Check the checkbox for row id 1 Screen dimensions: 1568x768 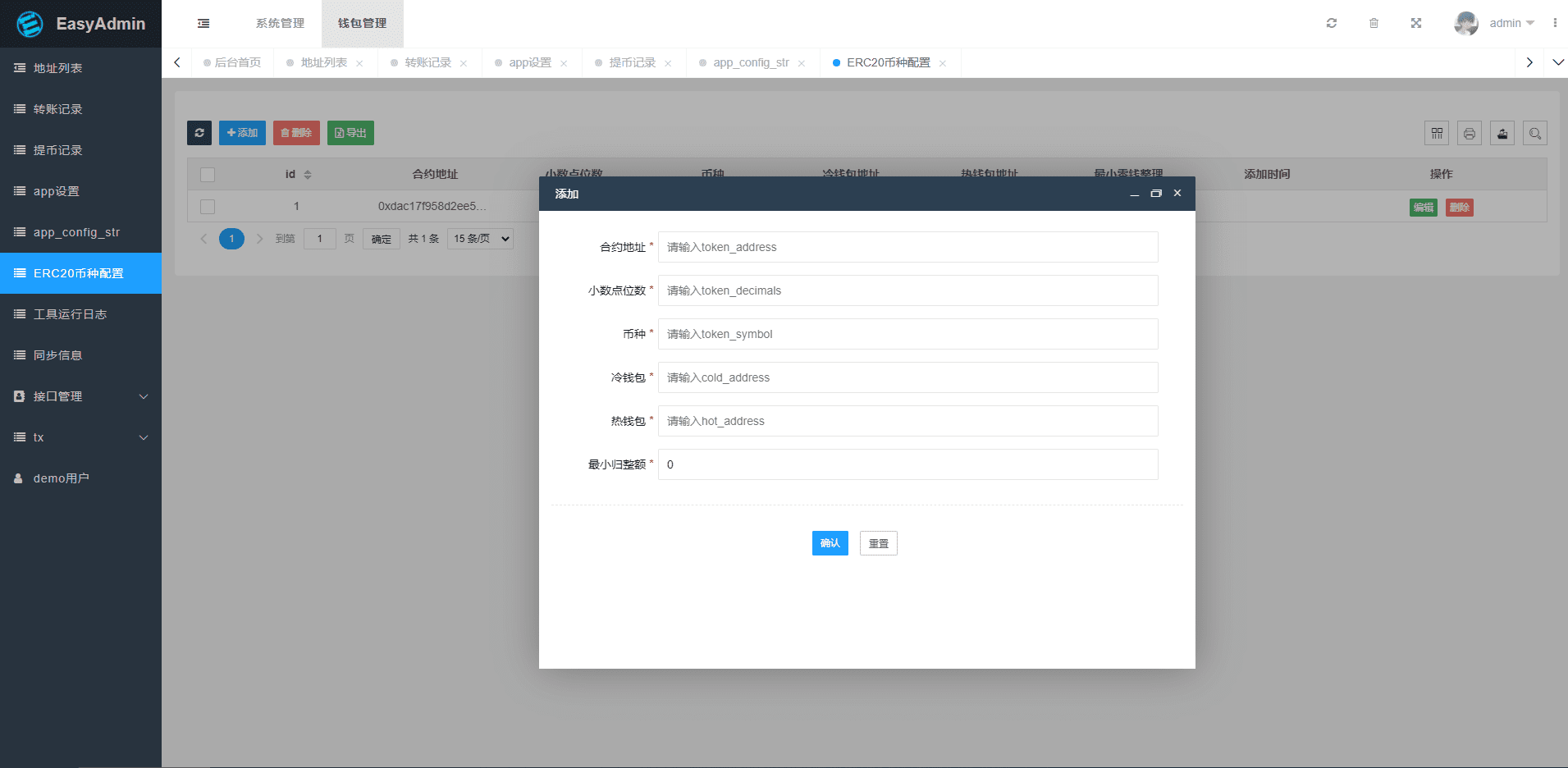[x=208, y=207]
